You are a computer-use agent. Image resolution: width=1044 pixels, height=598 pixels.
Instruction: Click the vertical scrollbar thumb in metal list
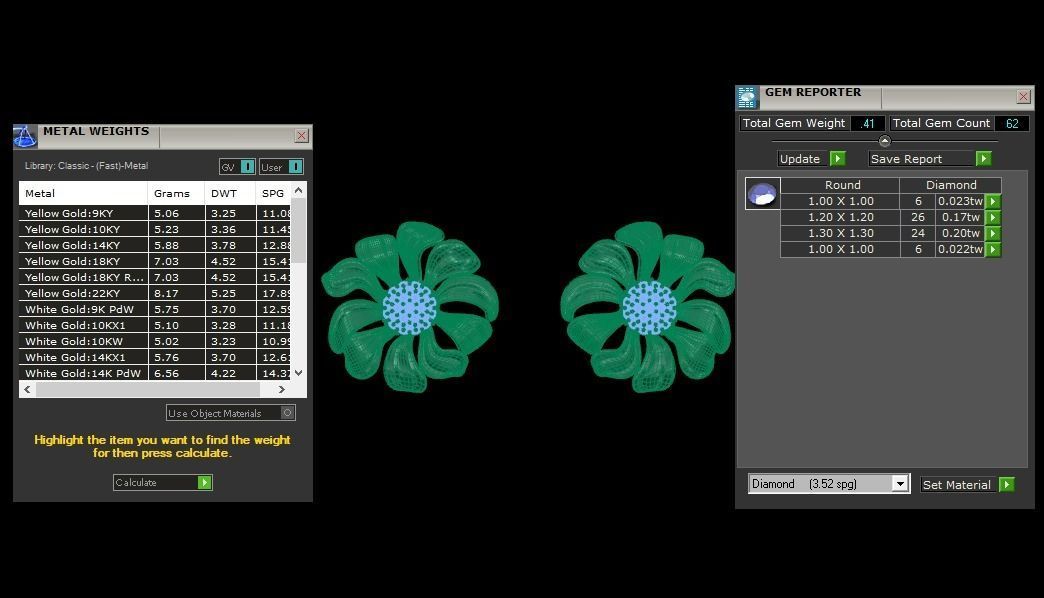[298, 230]
